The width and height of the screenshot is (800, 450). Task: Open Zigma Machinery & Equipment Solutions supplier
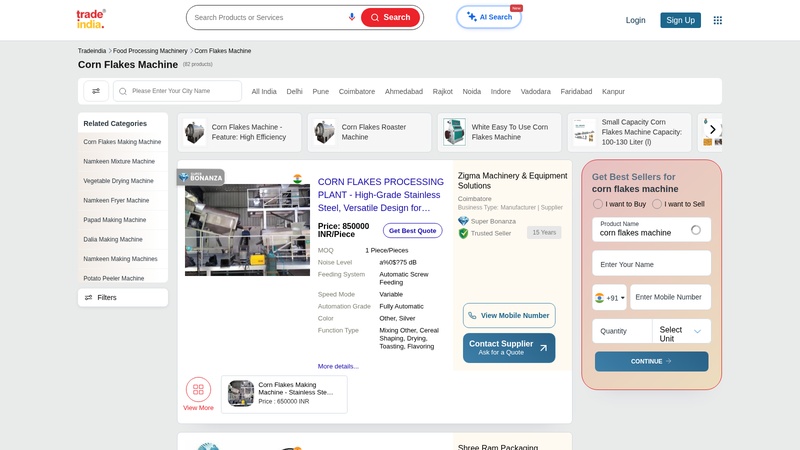pos(512,181)
